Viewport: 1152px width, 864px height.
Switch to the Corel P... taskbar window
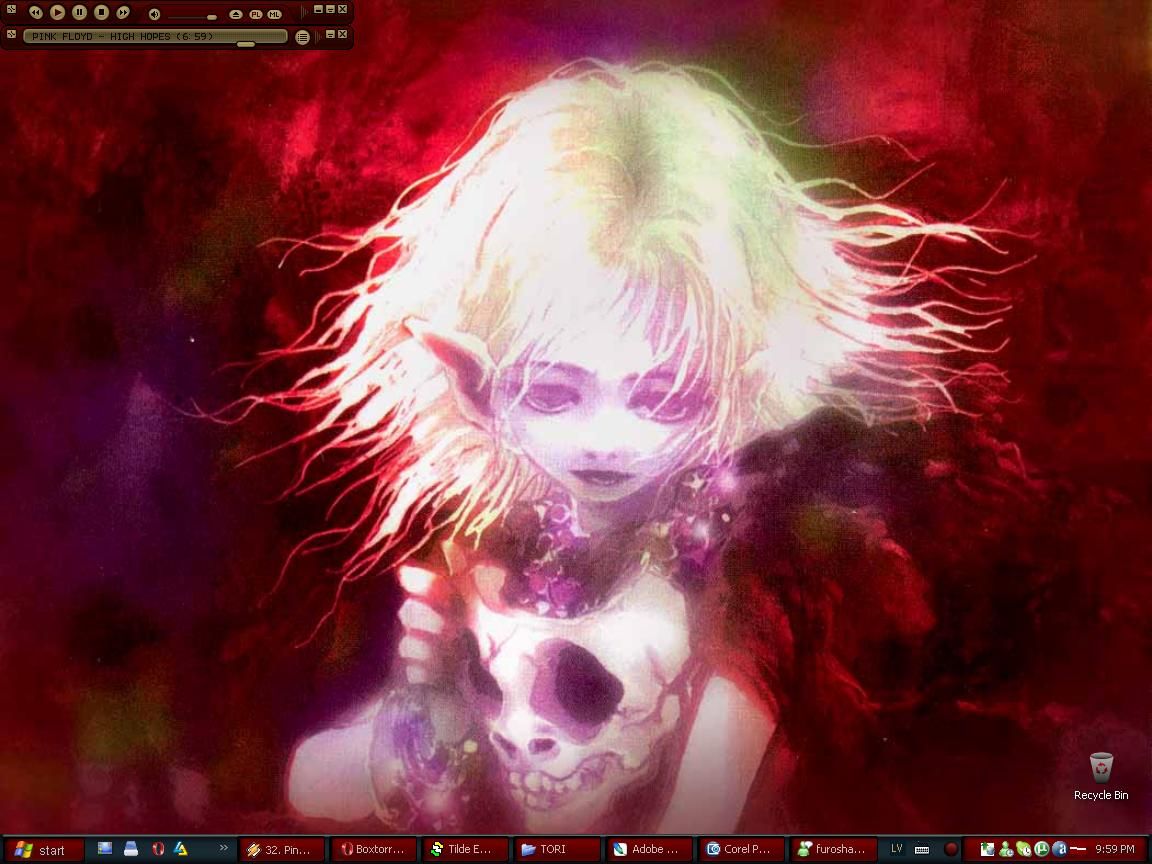[x=741, y=849]
